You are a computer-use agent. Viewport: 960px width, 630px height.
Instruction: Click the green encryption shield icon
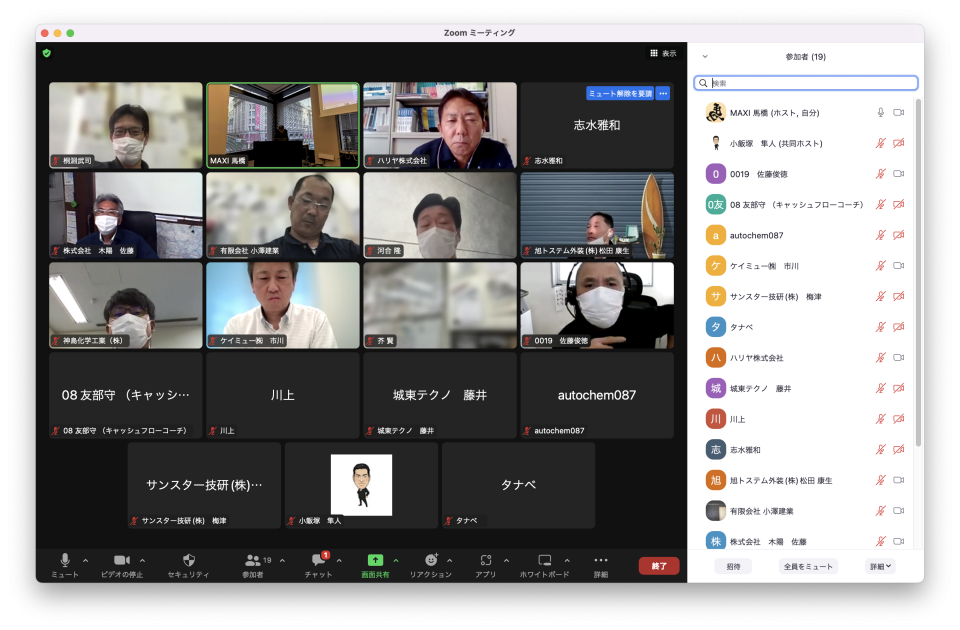[x=46, y=53]
